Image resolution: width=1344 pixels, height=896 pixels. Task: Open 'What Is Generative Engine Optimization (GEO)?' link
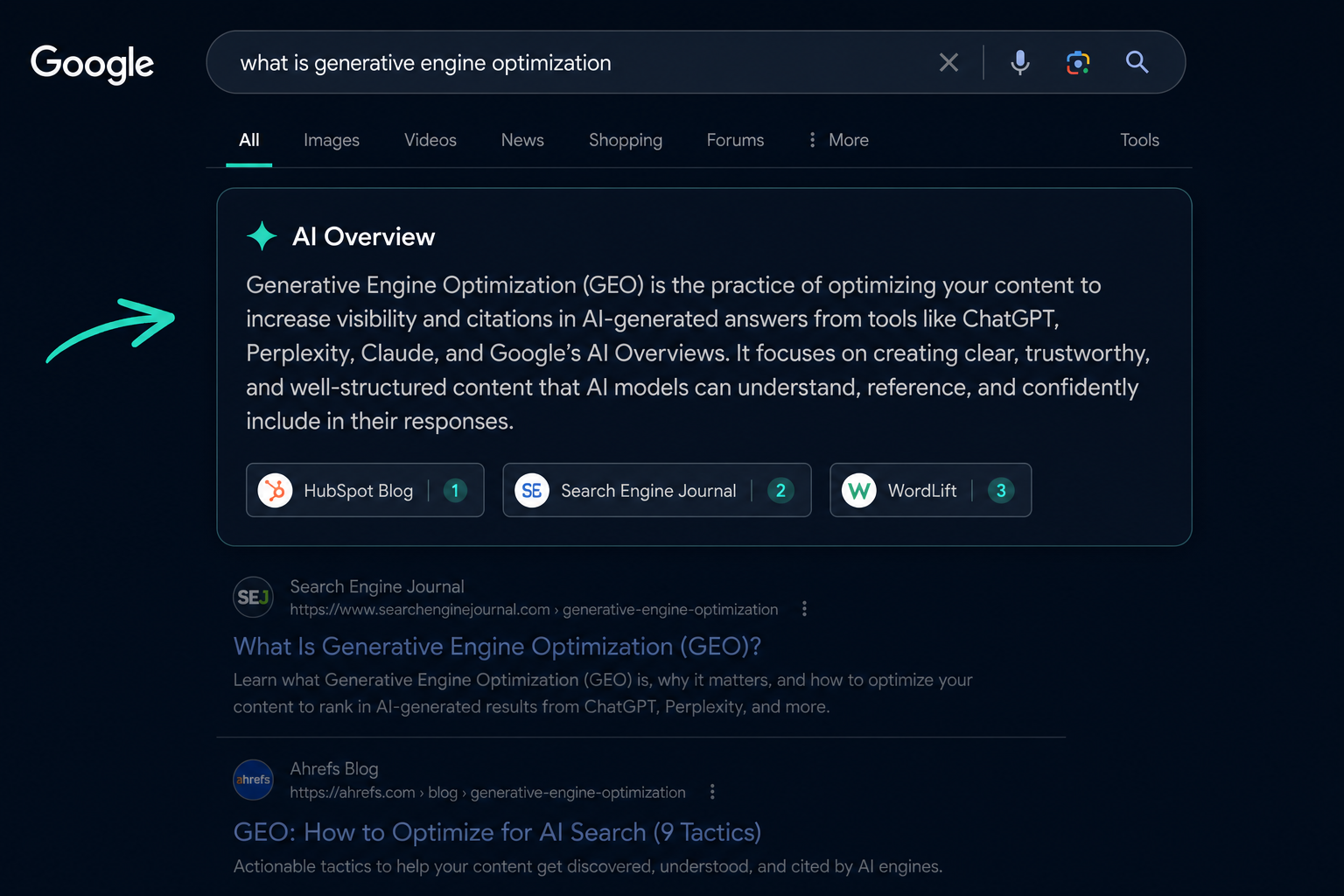[x=497, y=647]
